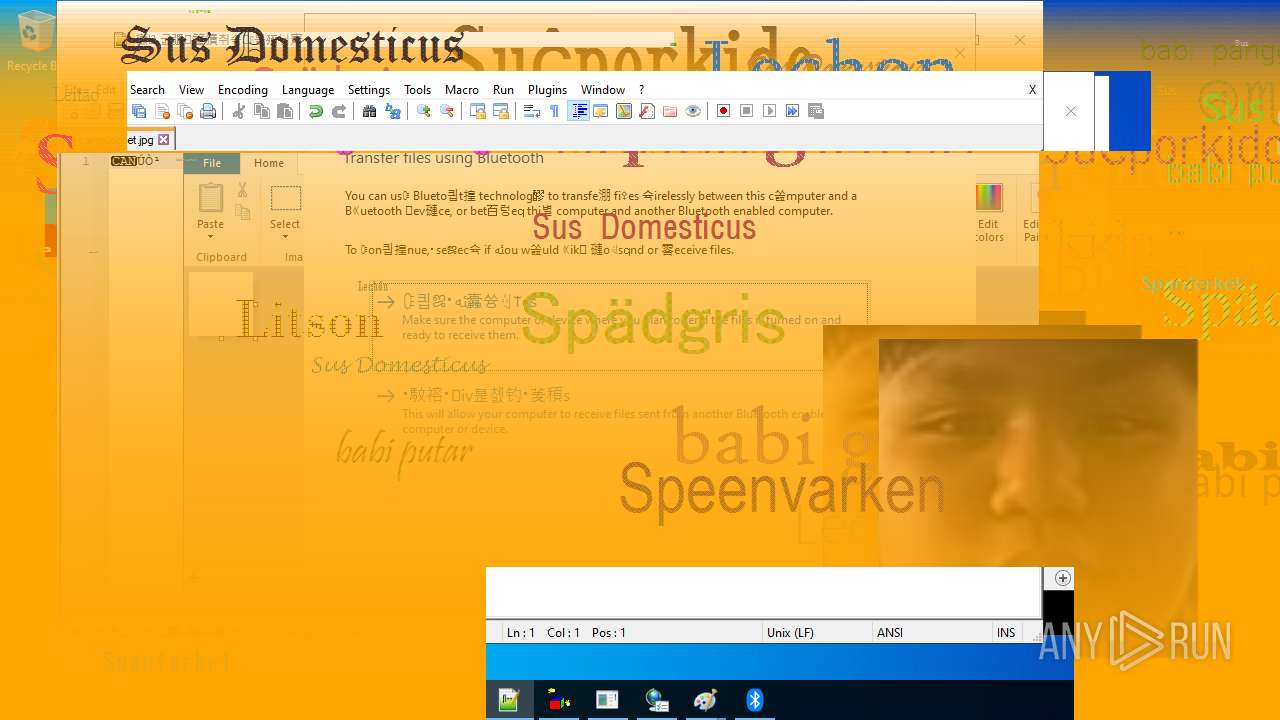Click the Save Recorded Macro icon
Screen dimensions: 1280x720
coord(816,111)
